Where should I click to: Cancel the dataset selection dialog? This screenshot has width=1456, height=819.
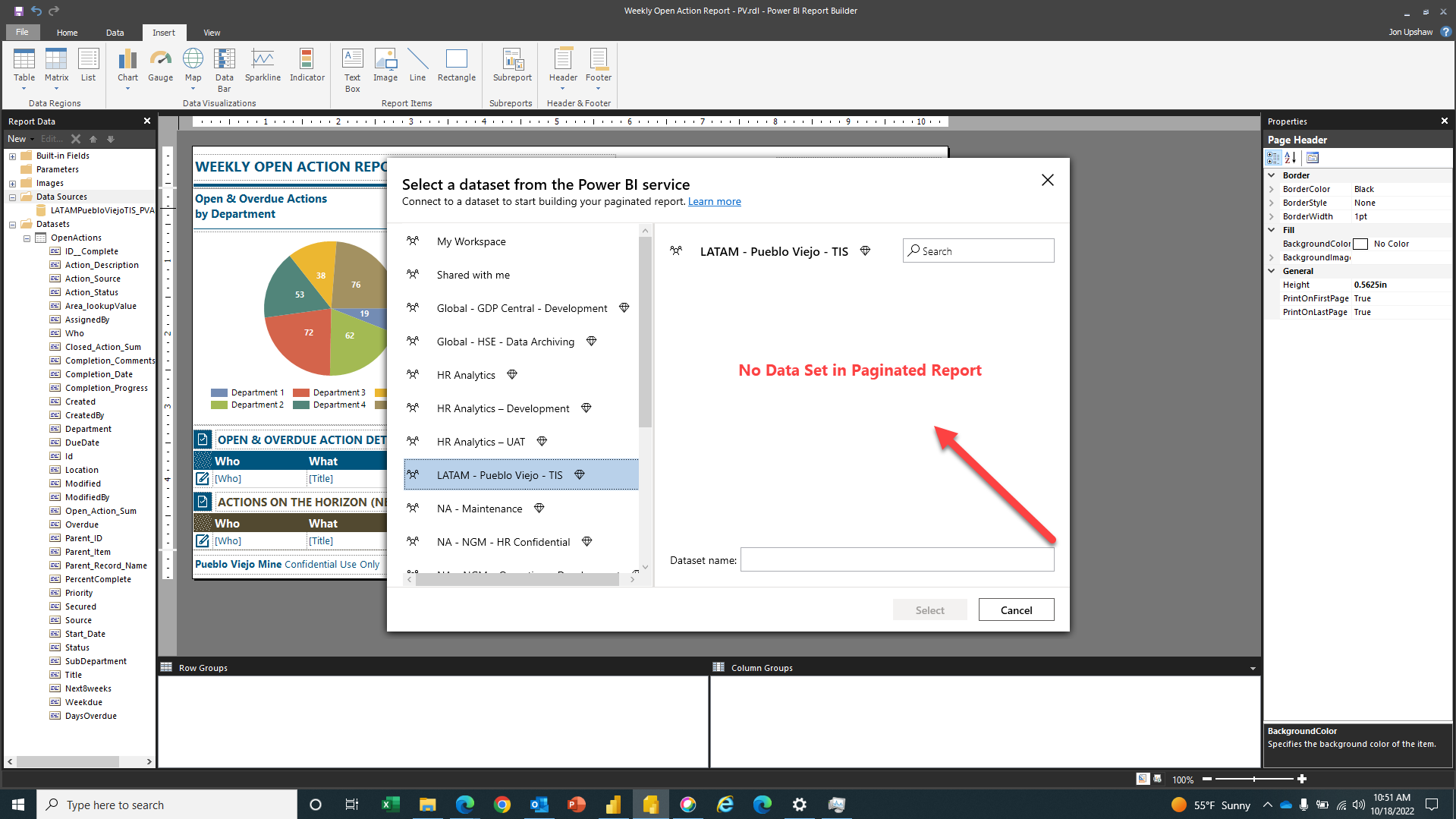(x=1016, y=610)
